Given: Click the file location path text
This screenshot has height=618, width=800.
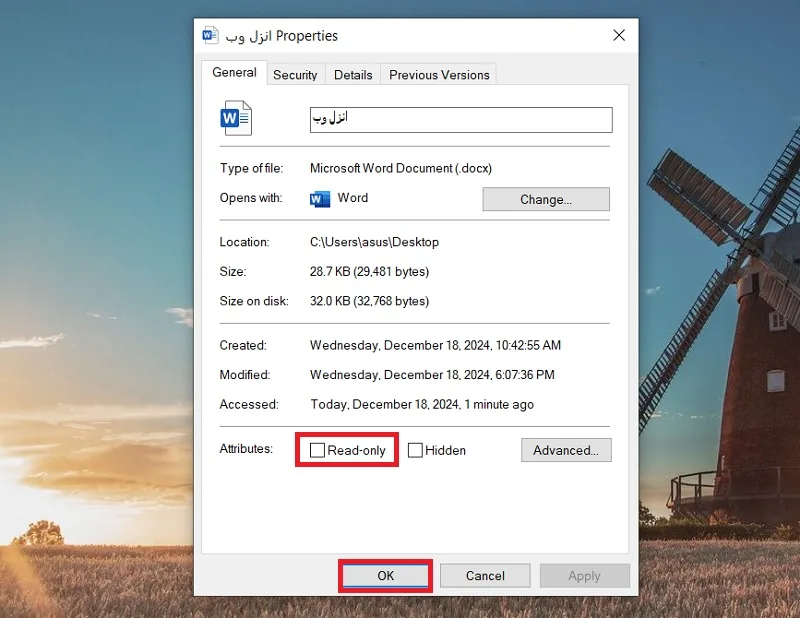Looking at the screenshot, I should (374, 242).
